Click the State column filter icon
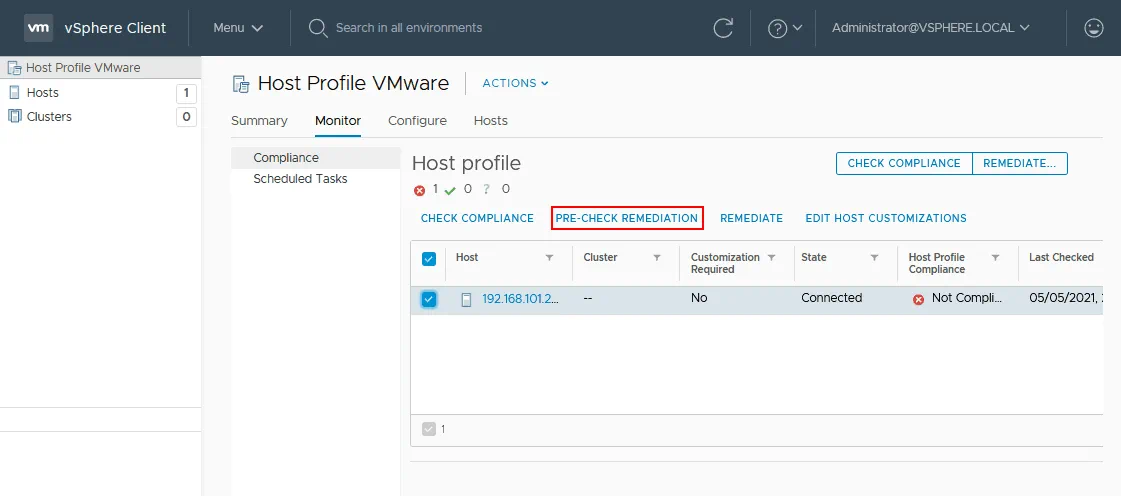Screen dimensions: 1121x496 (x=874, y=258)
